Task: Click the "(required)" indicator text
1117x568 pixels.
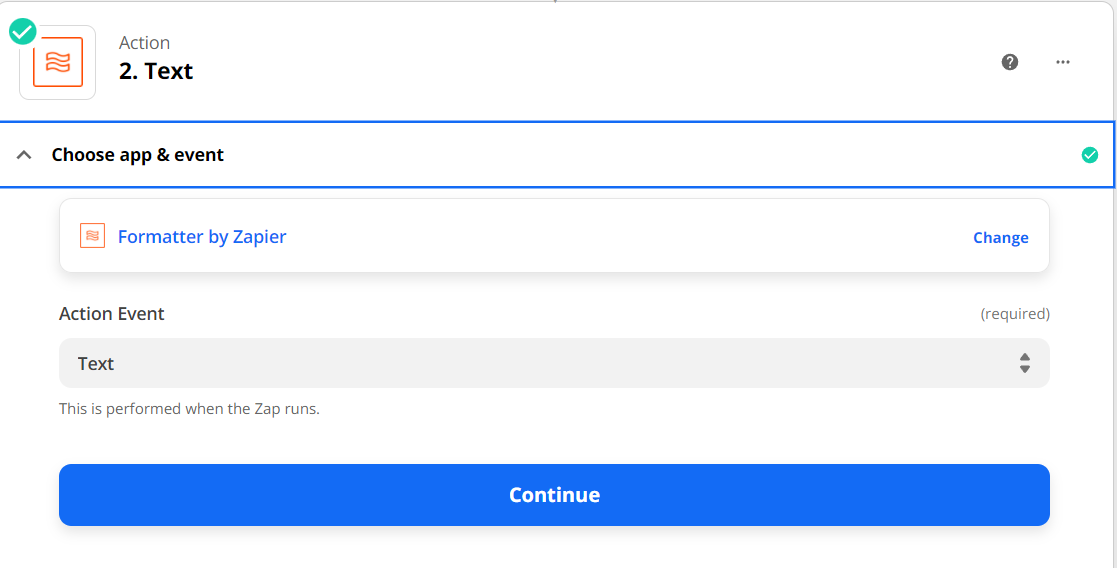Action: point(1015,314)
